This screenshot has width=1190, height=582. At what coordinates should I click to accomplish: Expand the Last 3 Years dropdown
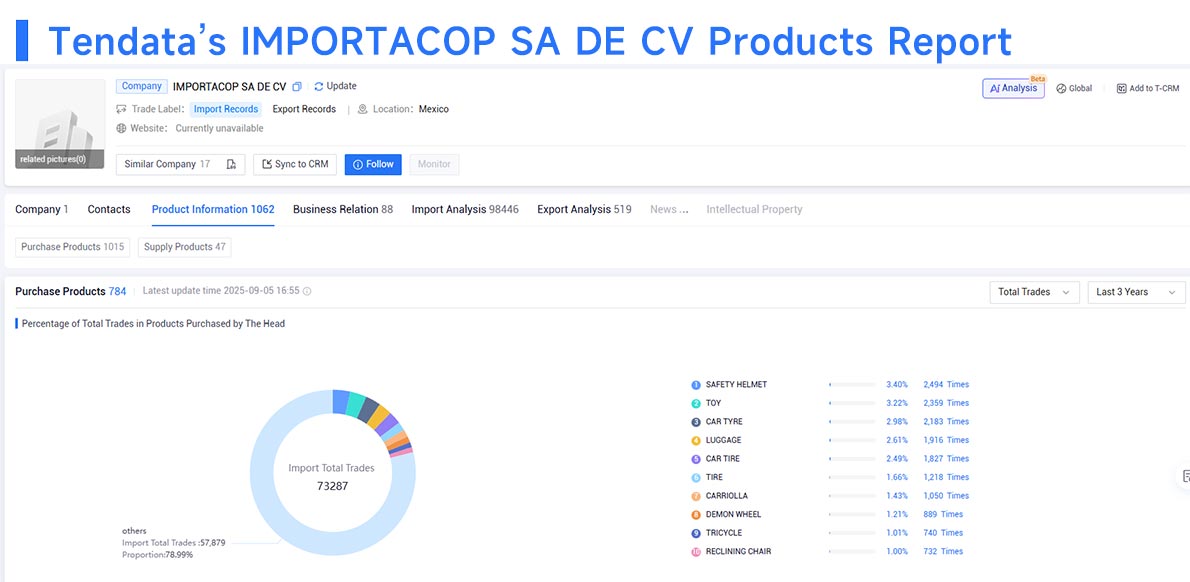click(1136, 292)
